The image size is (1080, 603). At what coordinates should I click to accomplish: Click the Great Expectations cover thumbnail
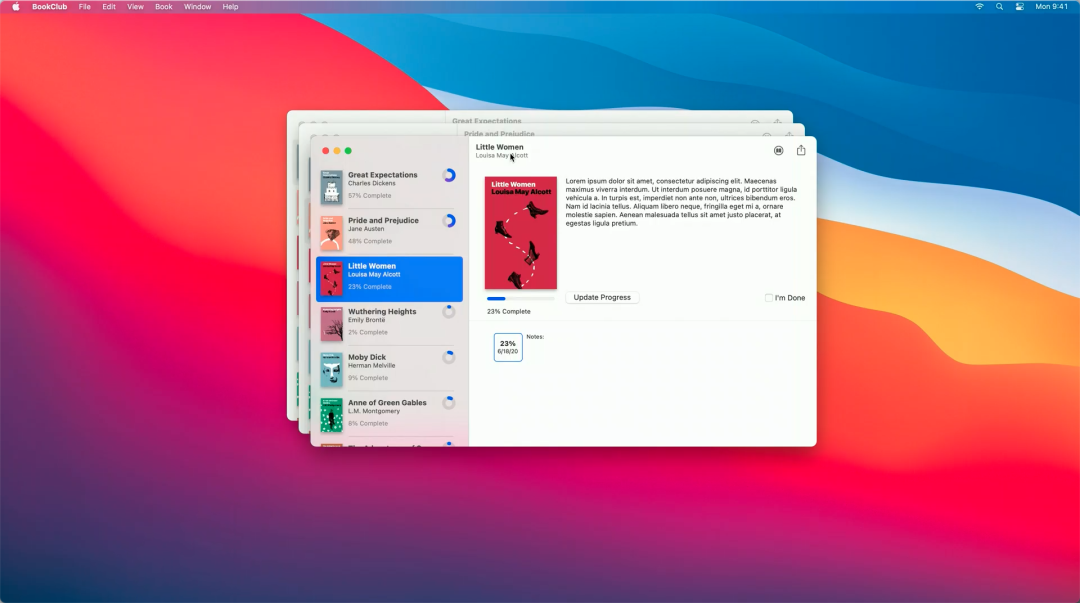331,187
